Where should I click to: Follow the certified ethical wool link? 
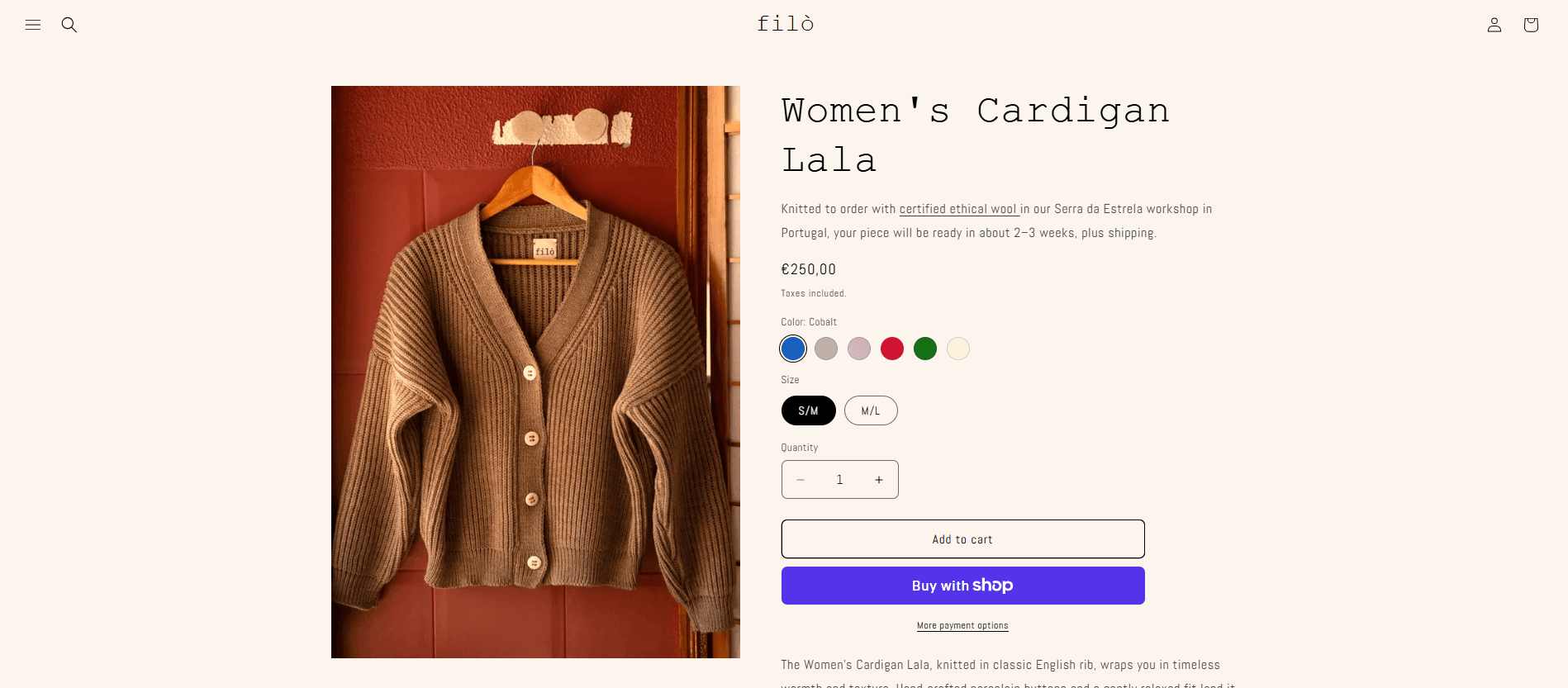[958, 210]
